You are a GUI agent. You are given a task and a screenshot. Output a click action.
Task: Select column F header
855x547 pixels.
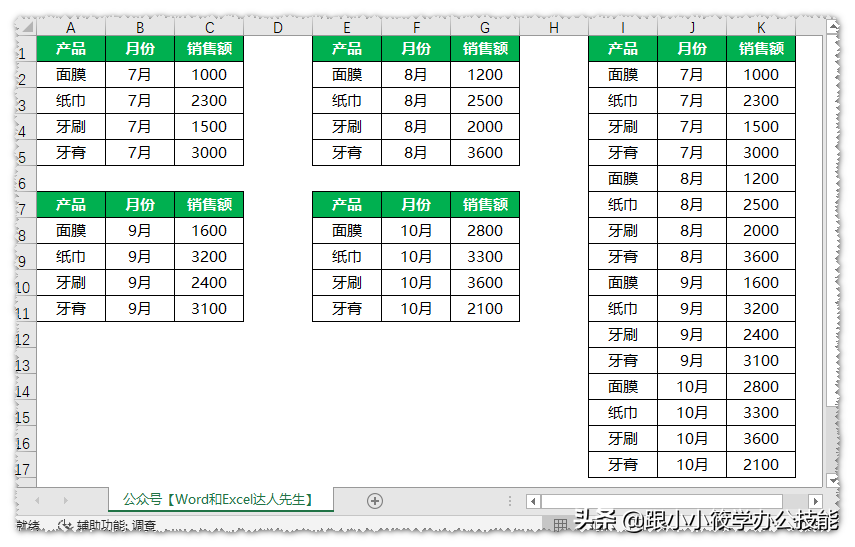(416, 28)
